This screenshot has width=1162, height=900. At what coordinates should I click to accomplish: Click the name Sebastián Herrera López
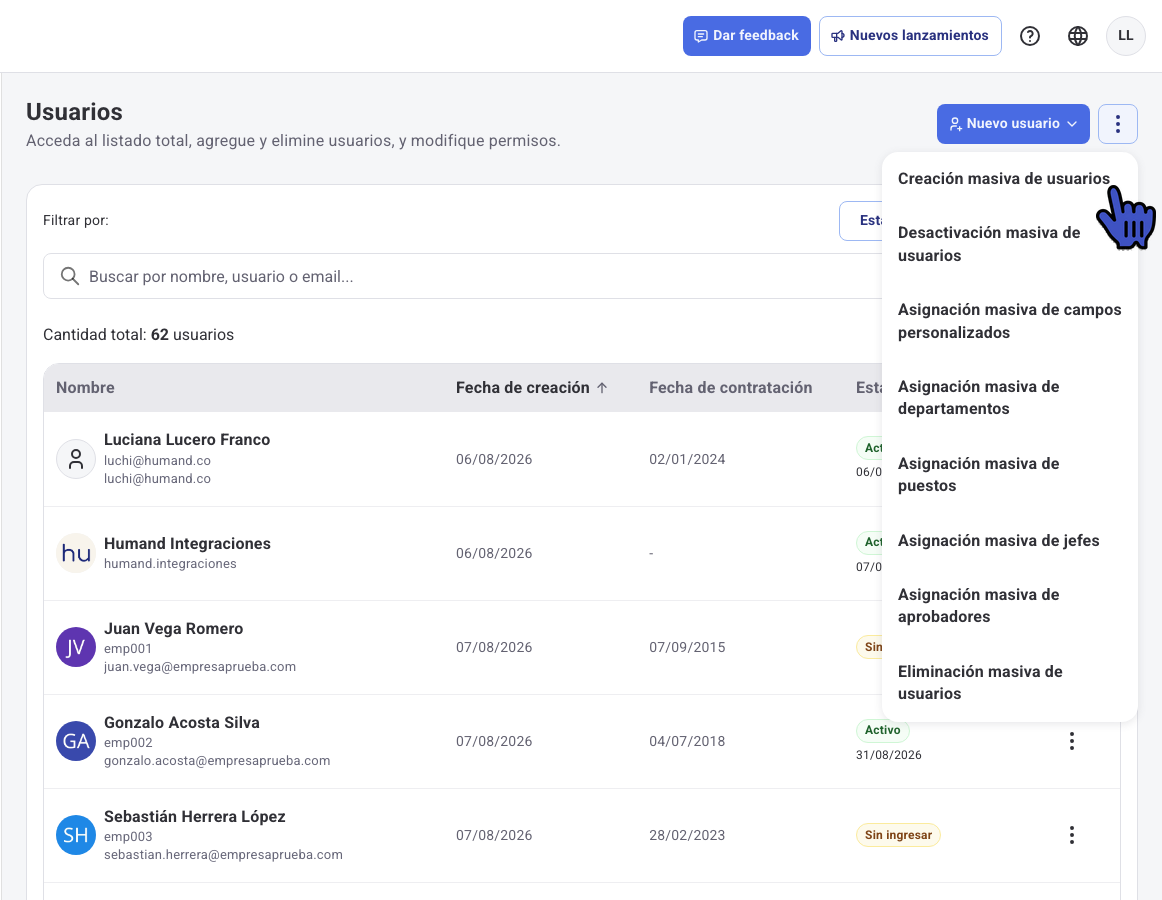195,817
